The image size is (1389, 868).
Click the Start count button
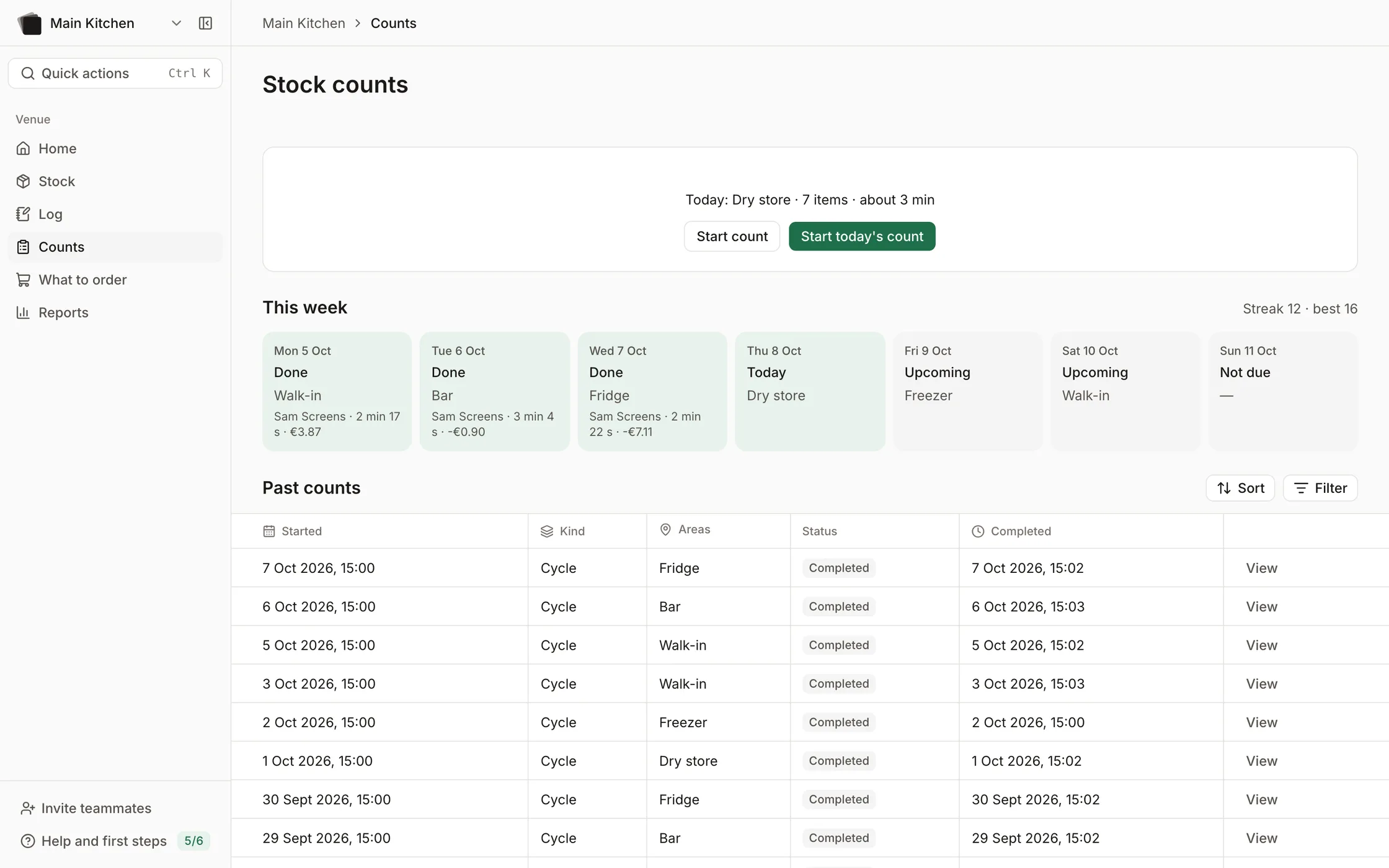pyautogui.click(x=732, y=236)
